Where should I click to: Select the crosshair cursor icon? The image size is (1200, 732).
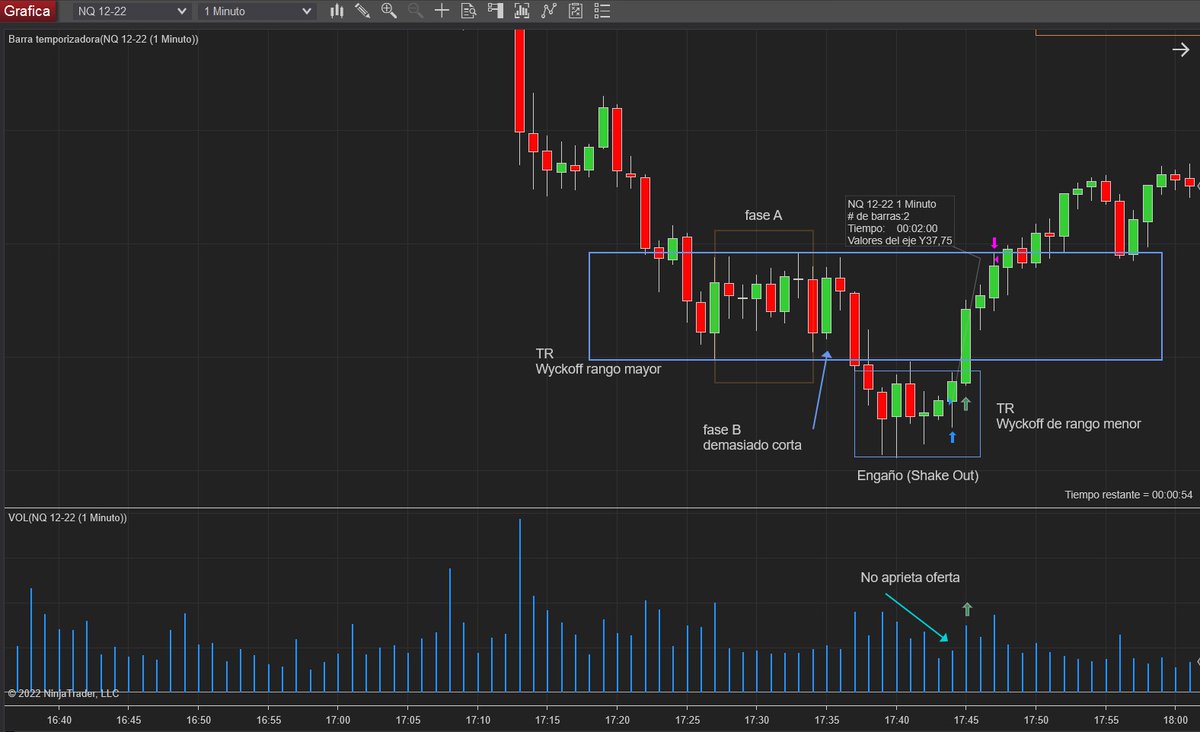(441, 11)
